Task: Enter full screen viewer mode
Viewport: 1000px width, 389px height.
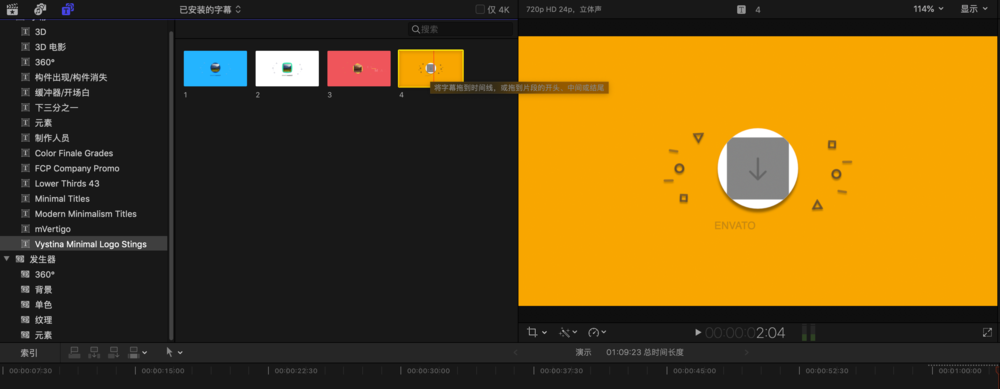Action: point(987,332)
